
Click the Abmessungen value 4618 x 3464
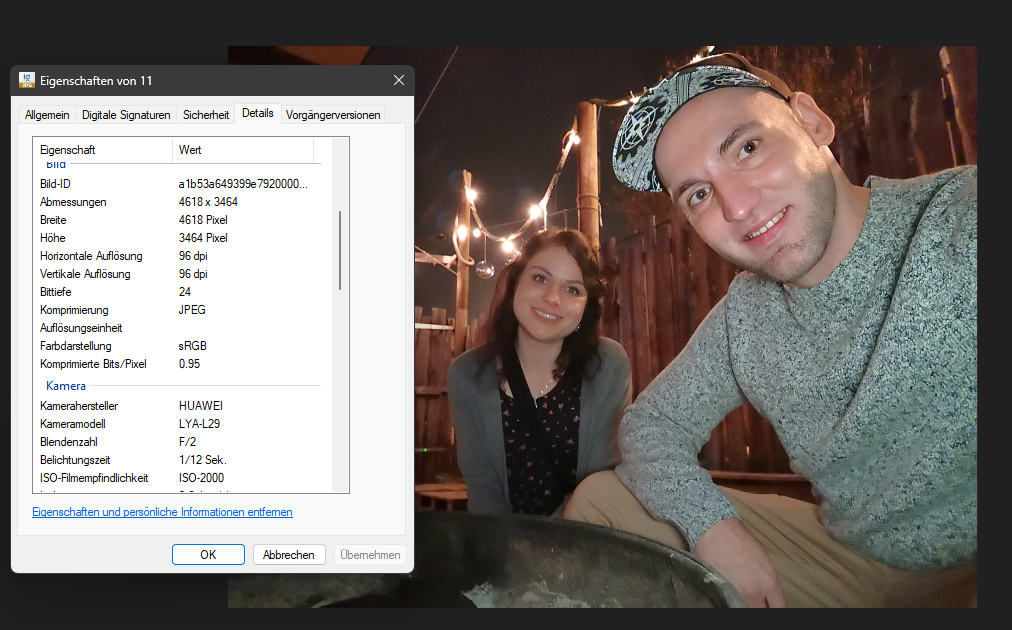tap(208, 202)
